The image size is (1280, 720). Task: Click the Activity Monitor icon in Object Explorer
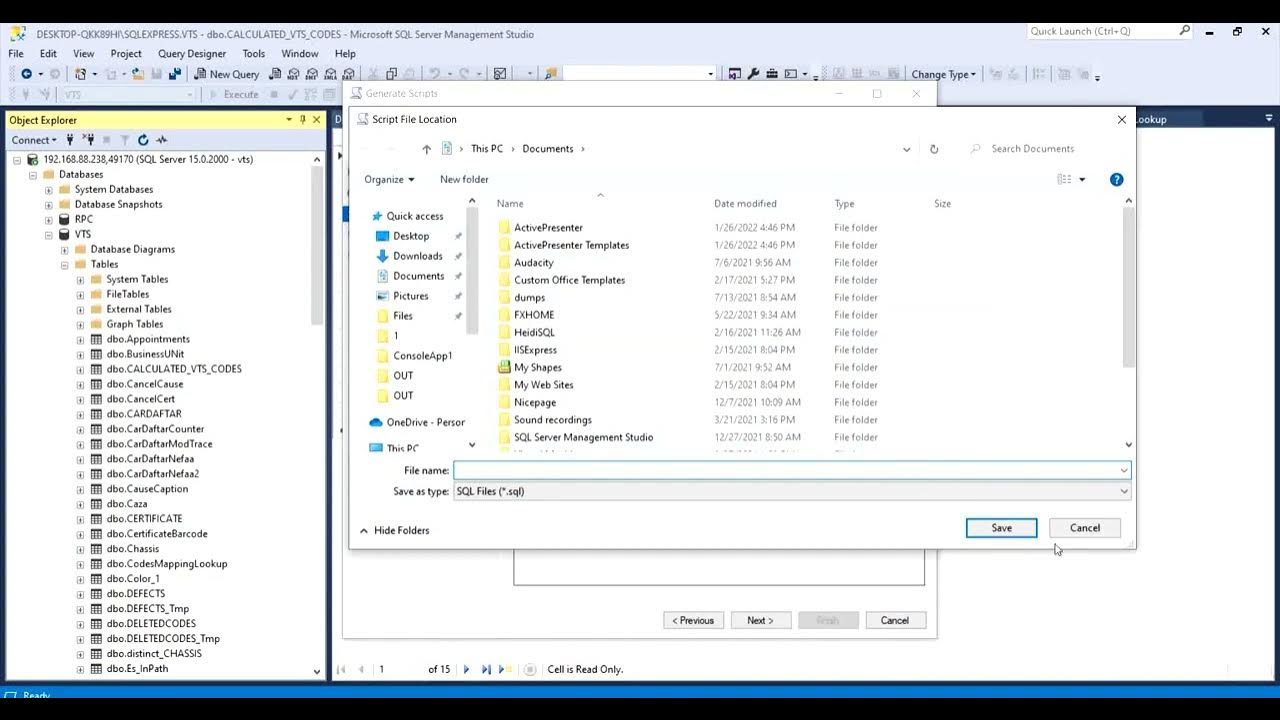point(162,140)
